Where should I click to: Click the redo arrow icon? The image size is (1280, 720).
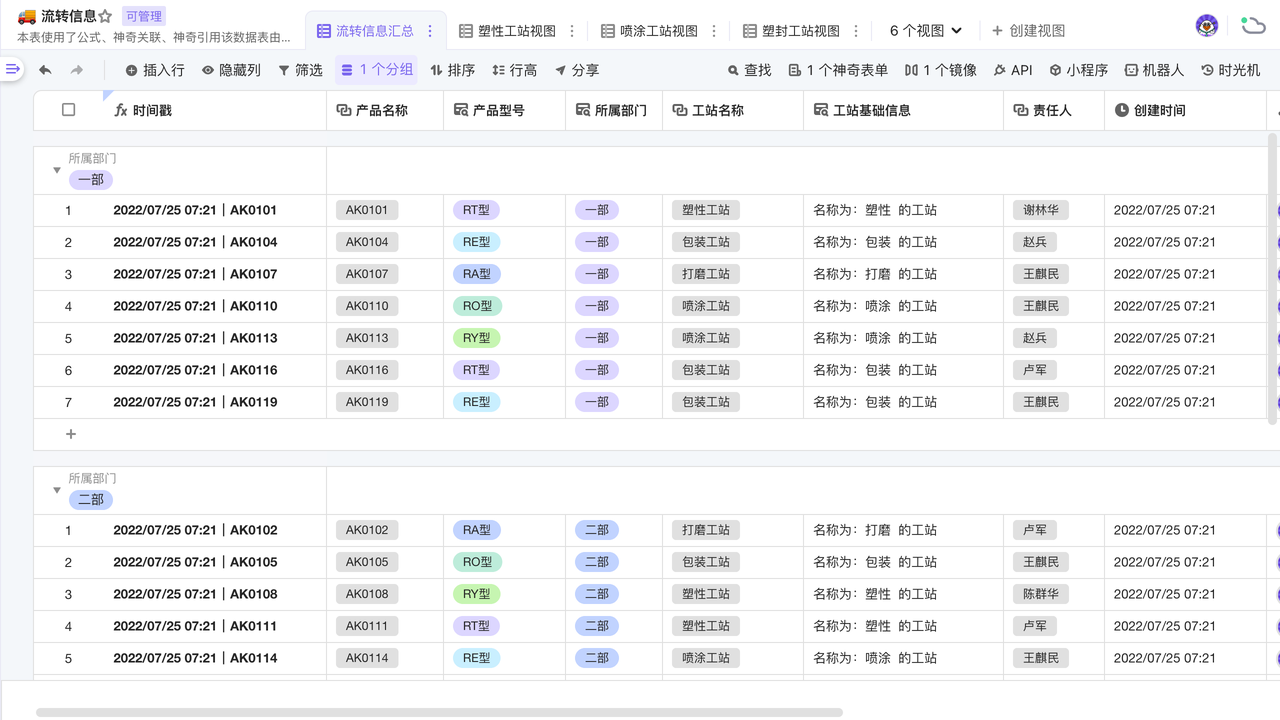(77, 70)
